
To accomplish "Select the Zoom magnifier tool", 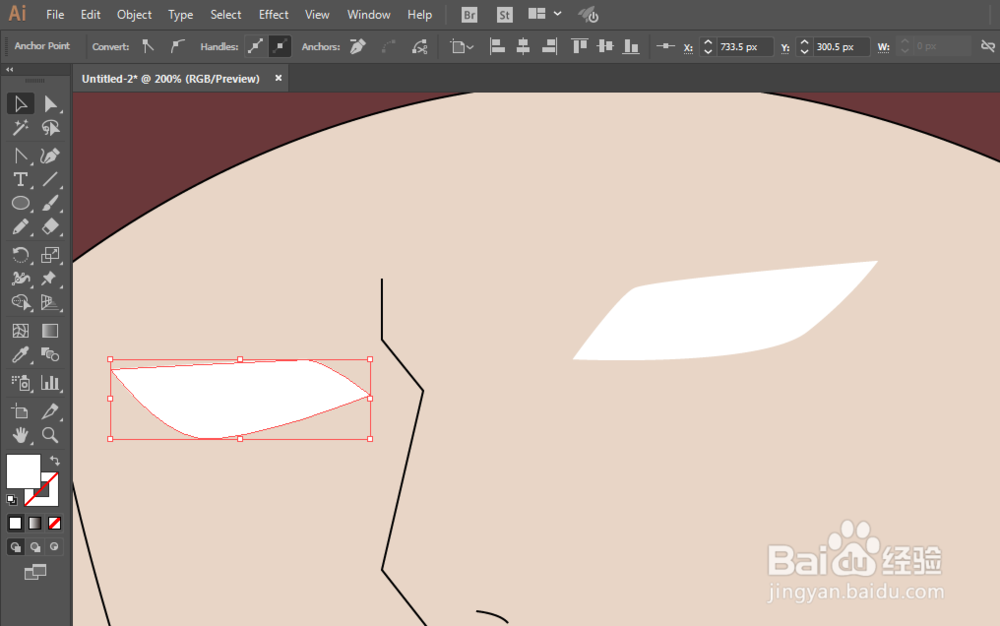I will pos(50,435).
